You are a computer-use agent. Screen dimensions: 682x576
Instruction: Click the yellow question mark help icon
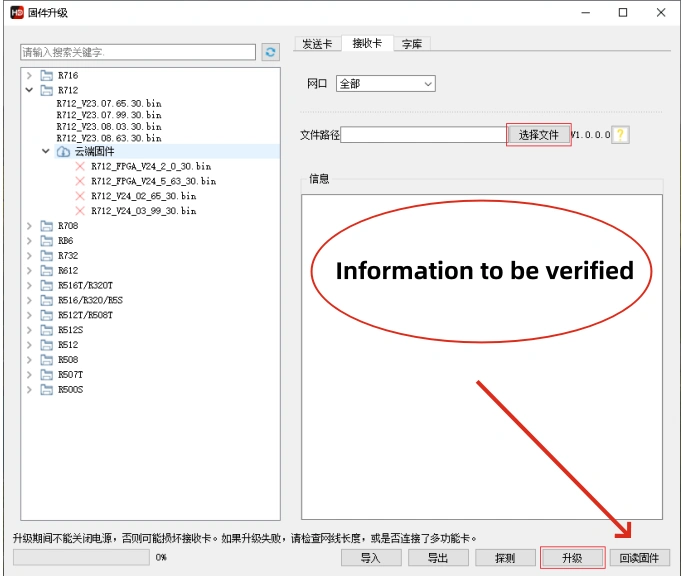[620, 135]
